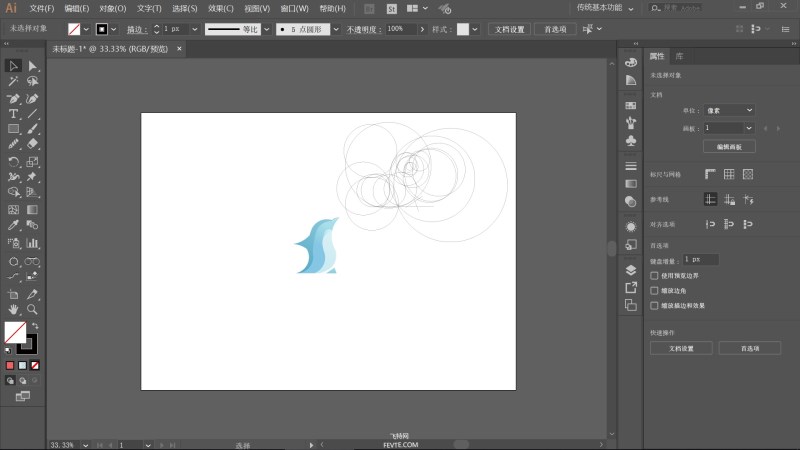Viewport: 800px width, 450px height.
Task: Select the Scale tool
Action: 32,162
